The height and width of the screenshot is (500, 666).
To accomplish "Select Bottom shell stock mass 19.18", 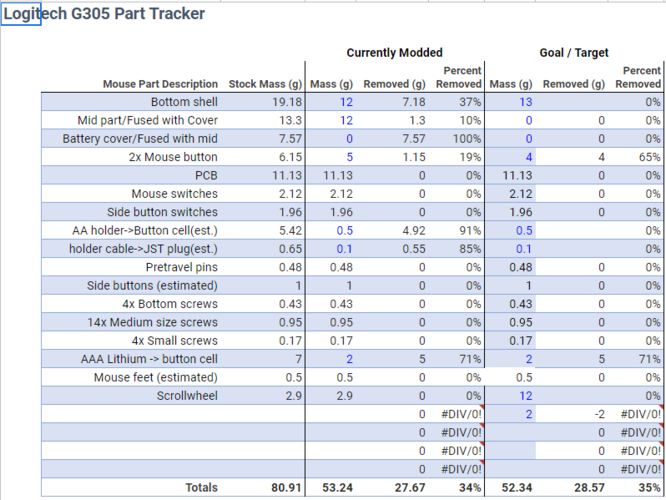I will click(287, 102).
